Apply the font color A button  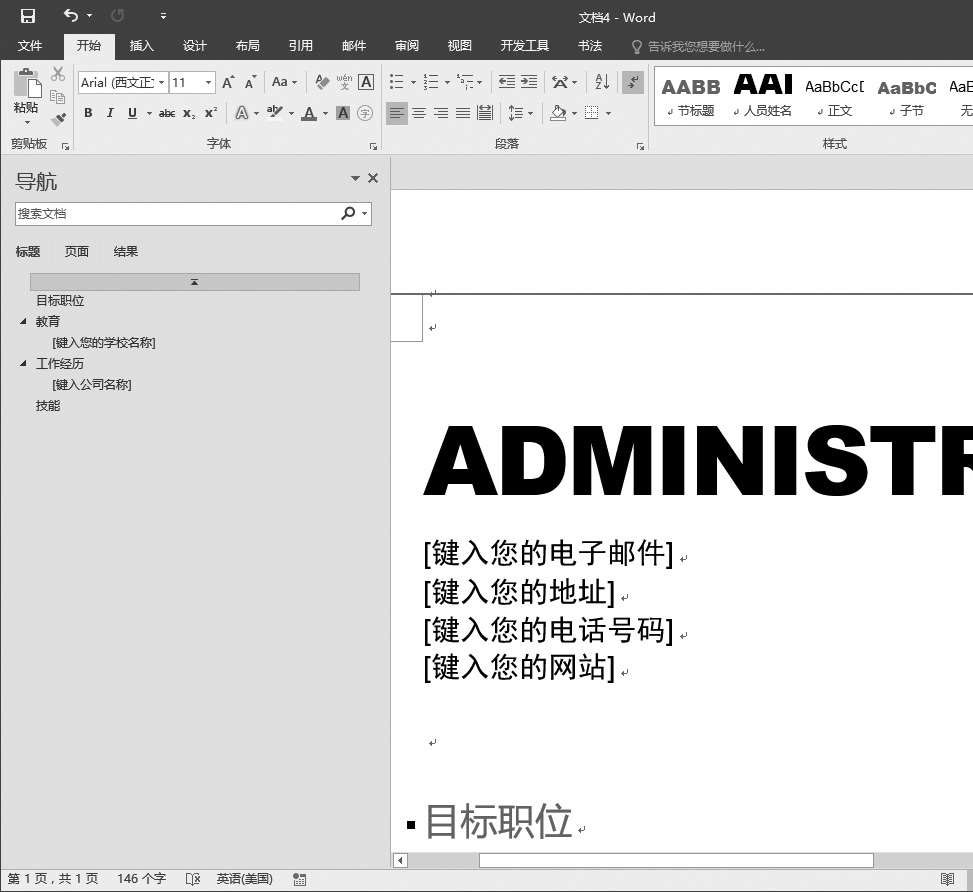coord(309,113)
